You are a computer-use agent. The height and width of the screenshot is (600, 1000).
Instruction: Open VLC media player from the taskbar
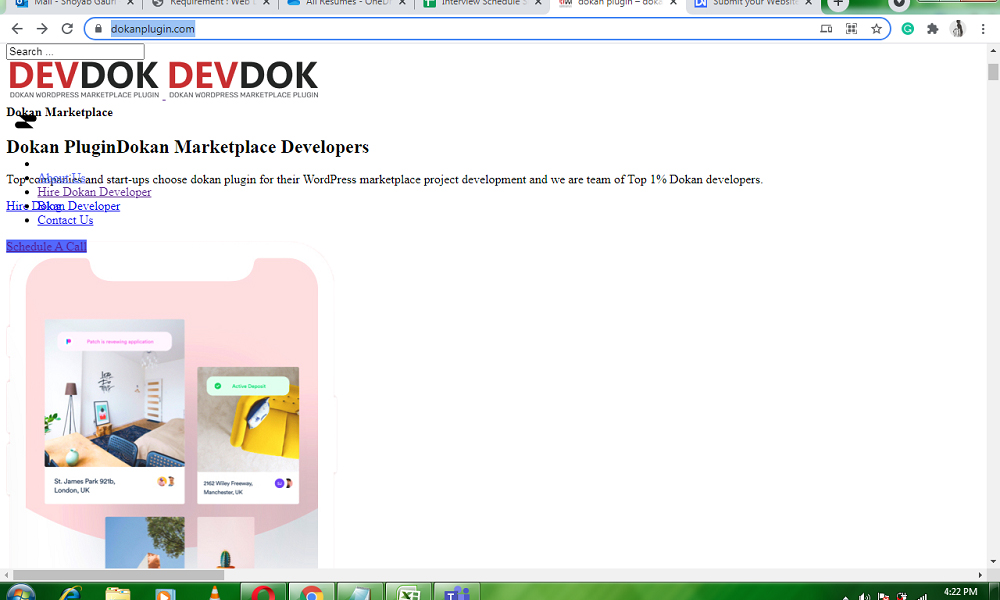point(214,594)
